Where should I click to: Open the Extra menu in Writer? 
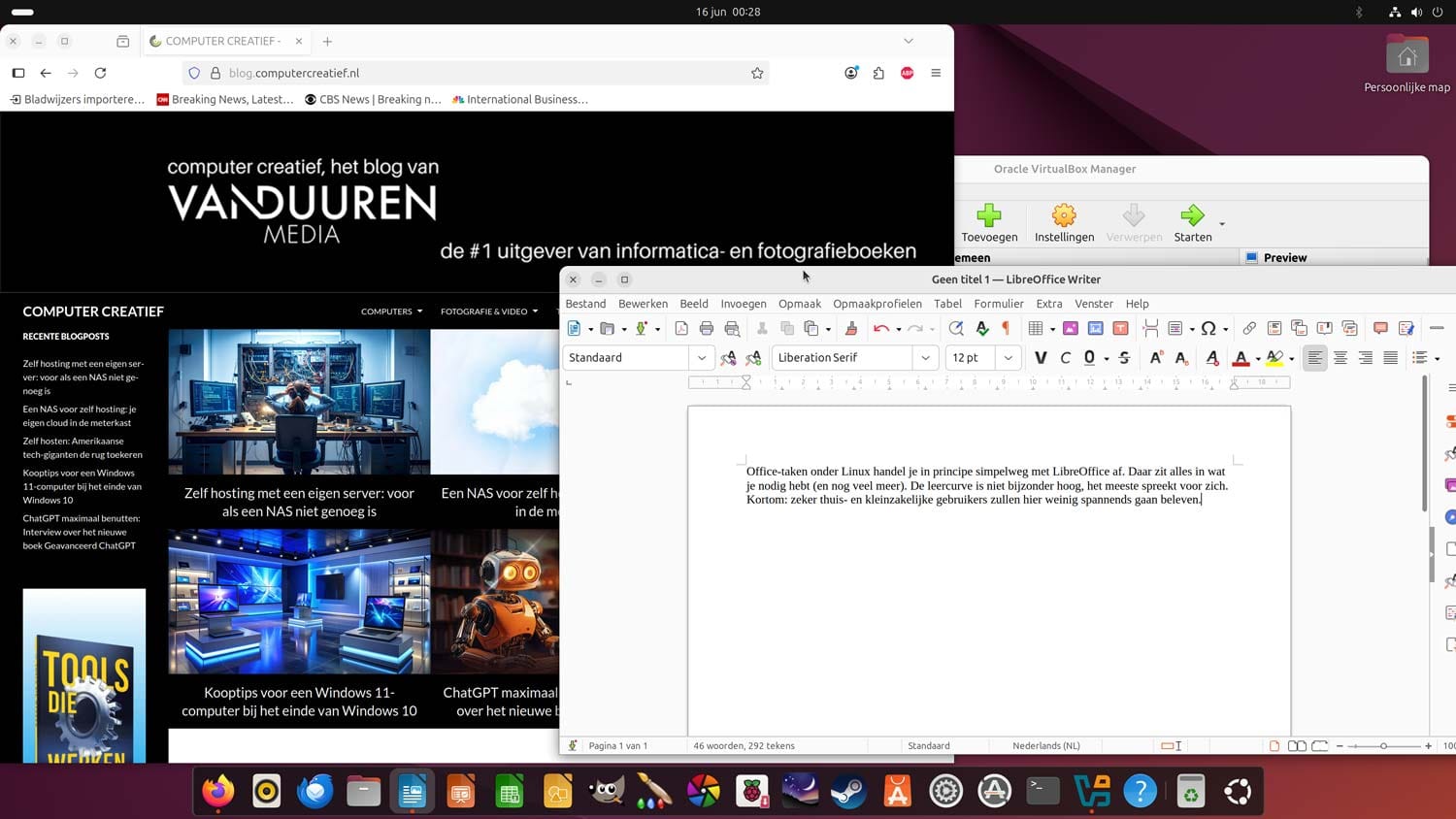coord(1049,304)
